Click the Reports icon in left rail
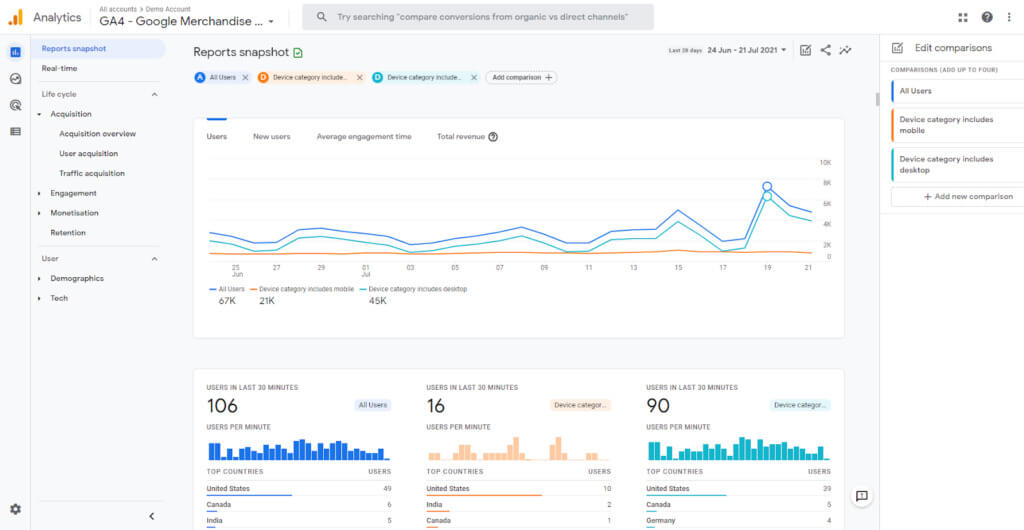This screenshot has height=530, width=1024. click(15, 52)
